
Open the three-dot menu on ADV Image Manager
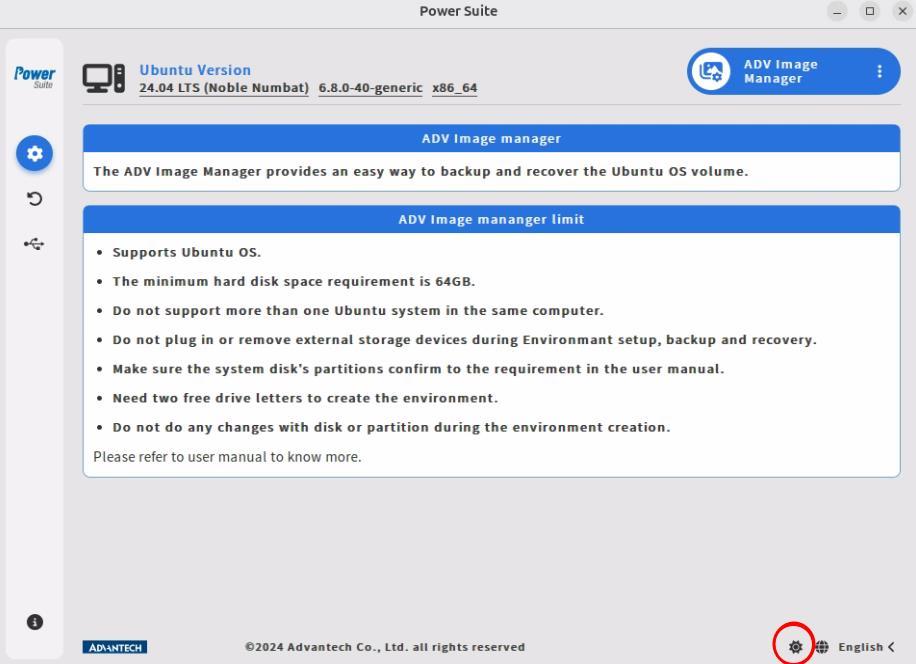[880, 71]
